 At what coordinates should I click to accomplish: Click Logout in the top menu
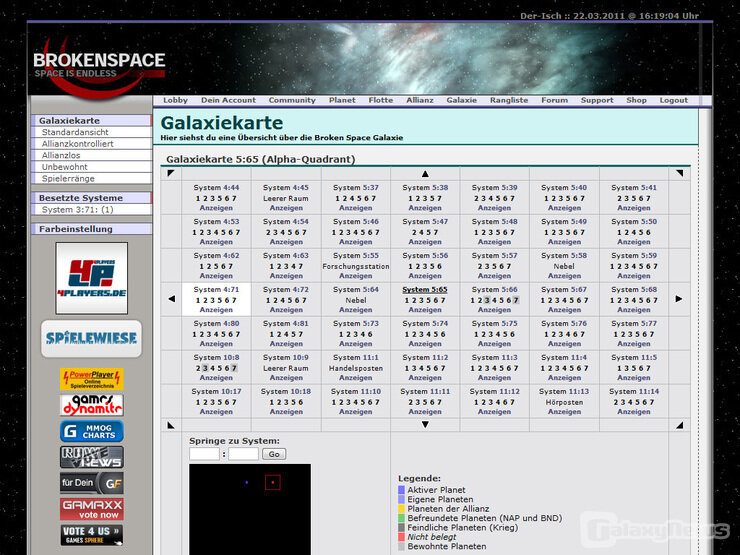pyautogui.click(x=673, y=100)
